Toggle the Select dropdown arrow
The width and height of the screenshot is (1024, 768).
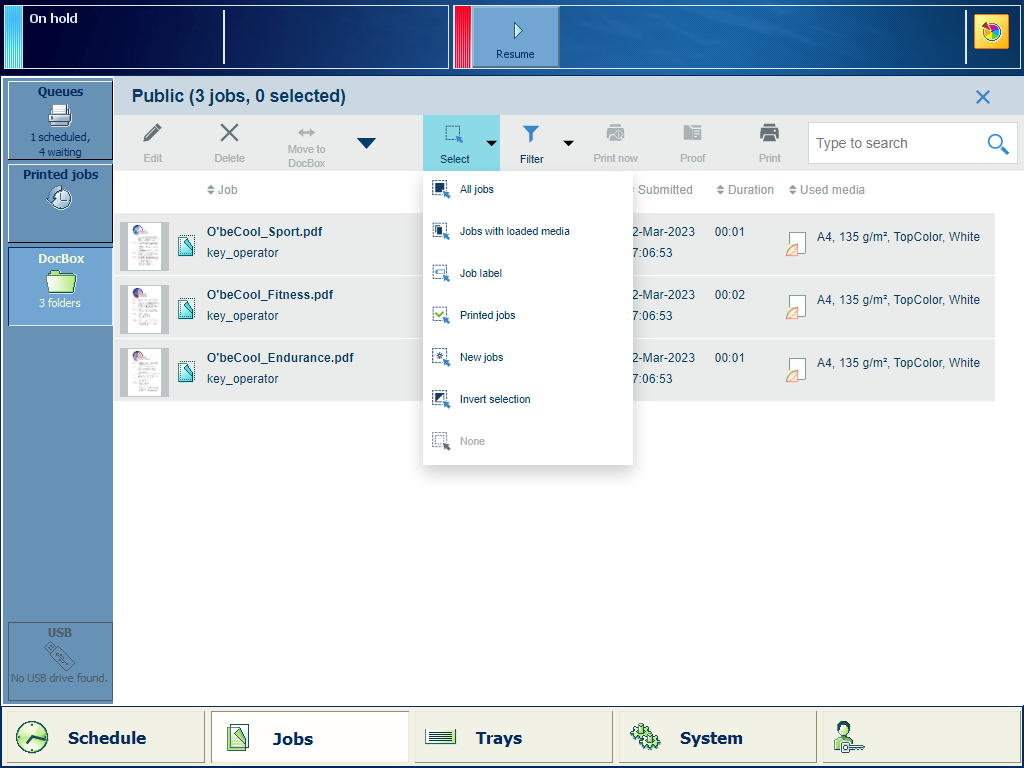tap(491, 143)
